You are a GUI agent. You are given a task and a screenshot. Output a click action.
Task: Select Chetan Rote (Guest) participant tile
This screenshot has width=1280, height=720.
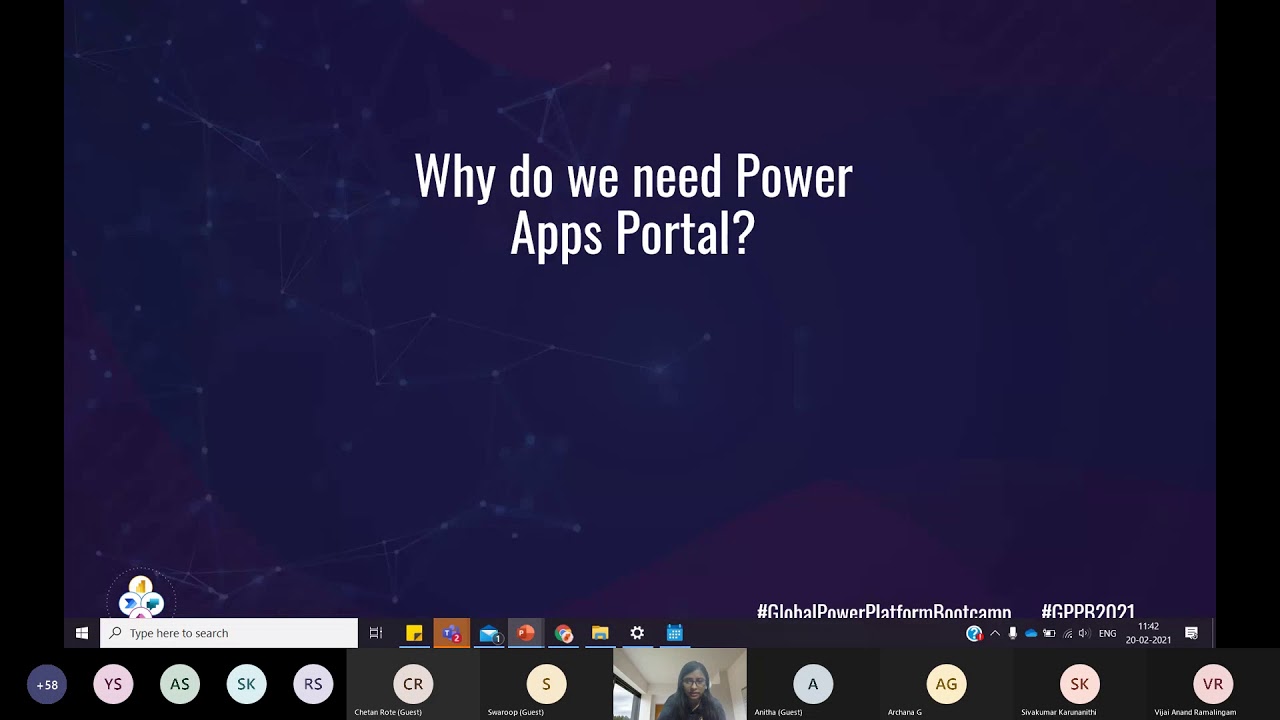click(x=413, y=684)
